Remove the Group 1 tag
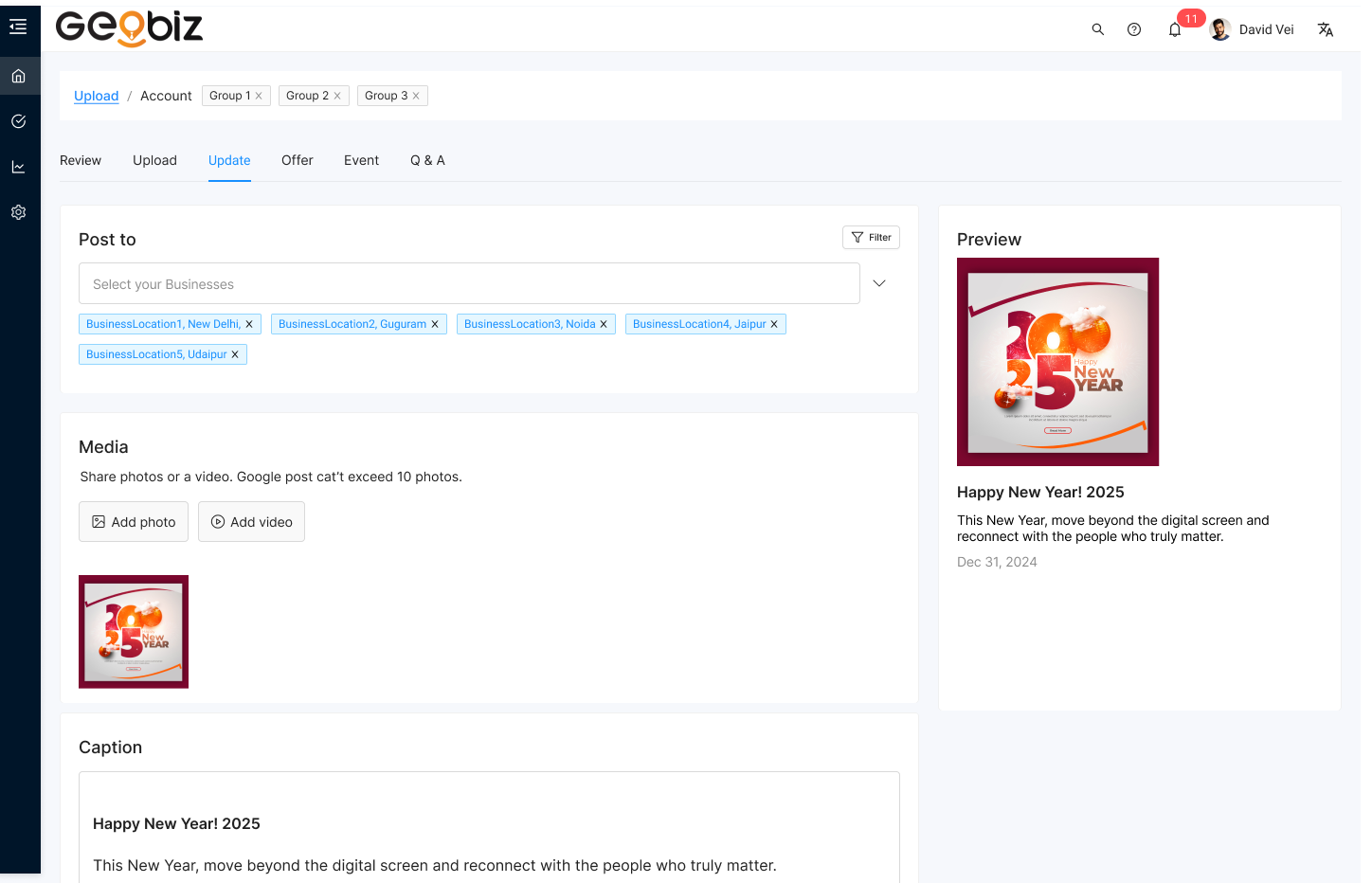The width and height of the screenshot is (1372, 883). point(259,96)
